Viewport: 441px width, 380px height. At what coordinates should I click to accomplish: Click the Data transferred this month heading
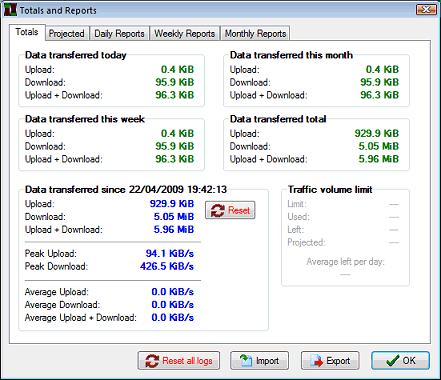click(x=291, y=55)
